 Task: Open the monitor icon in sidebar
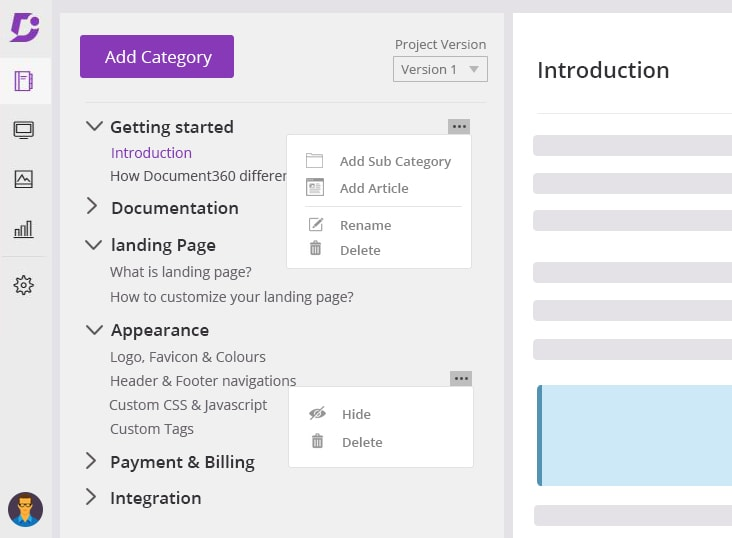click(x=24, y=130)
